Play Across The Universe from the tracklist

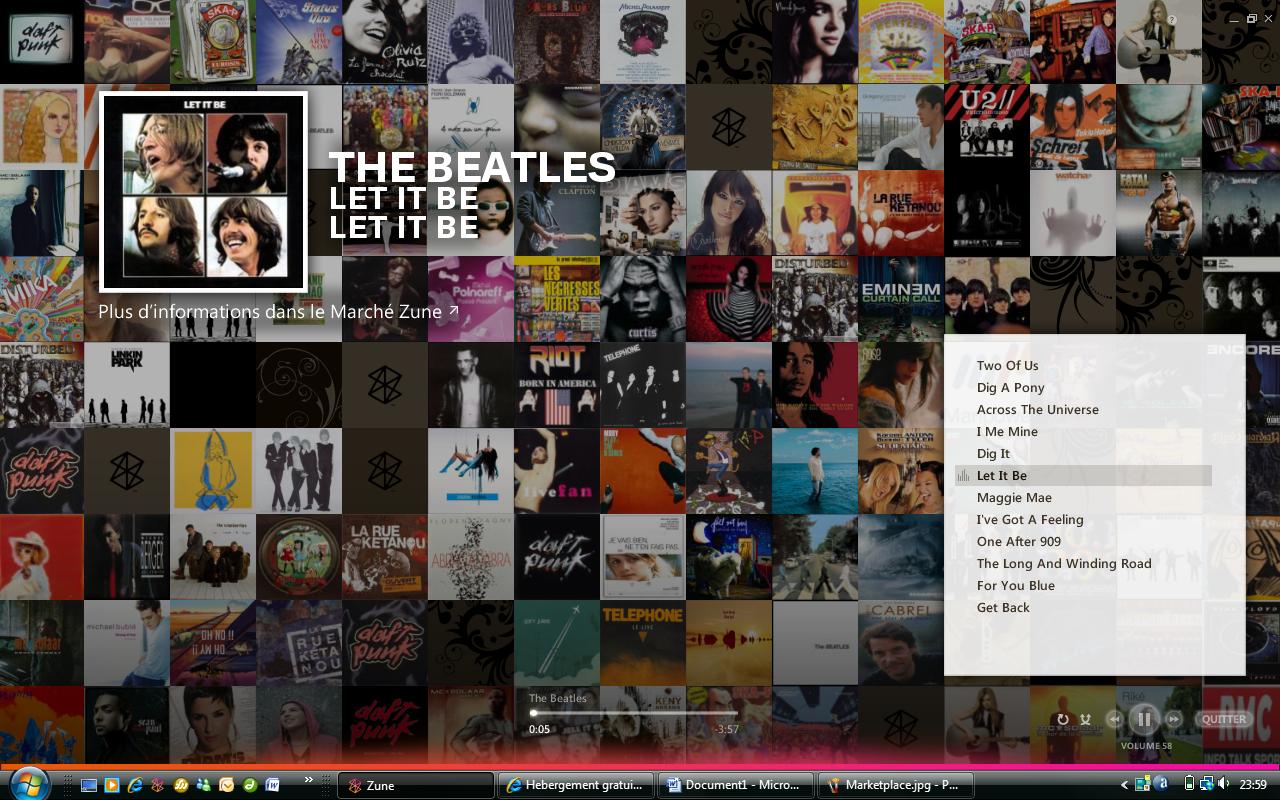pyautogui.click(x=1037, y=410)
